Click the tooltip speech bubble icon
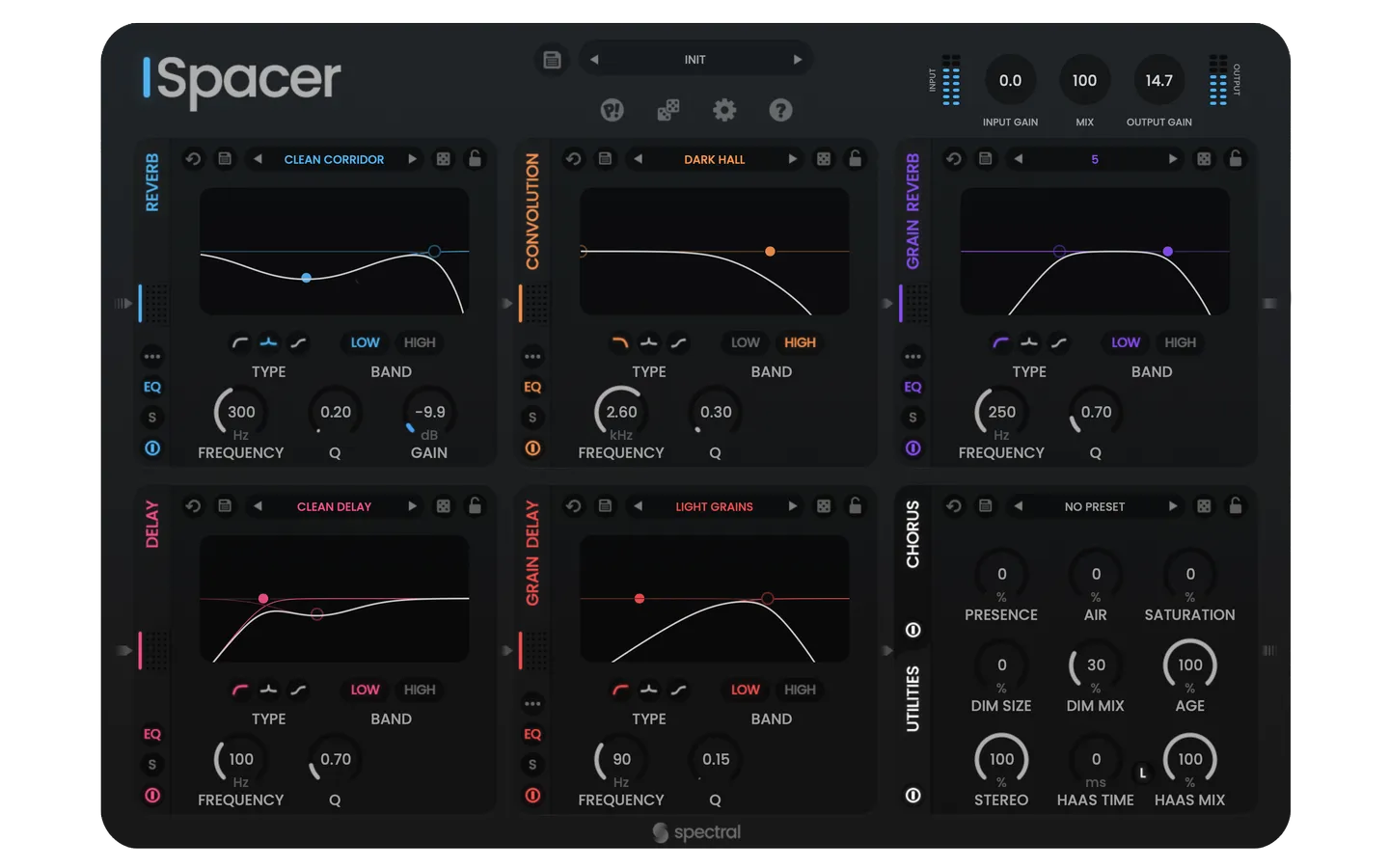Screen dimensions: 1389x868 (x=612, y=110)
